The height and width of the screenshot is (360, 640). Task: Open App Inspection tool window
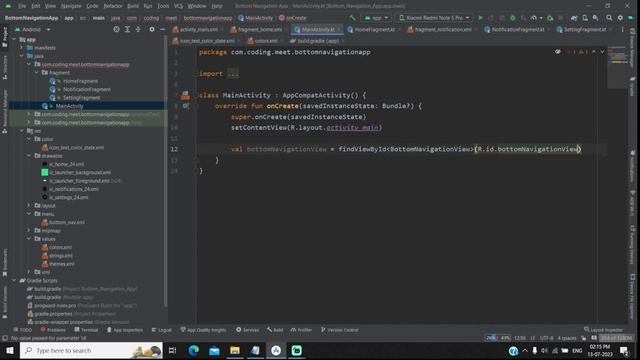pos(124,330)
